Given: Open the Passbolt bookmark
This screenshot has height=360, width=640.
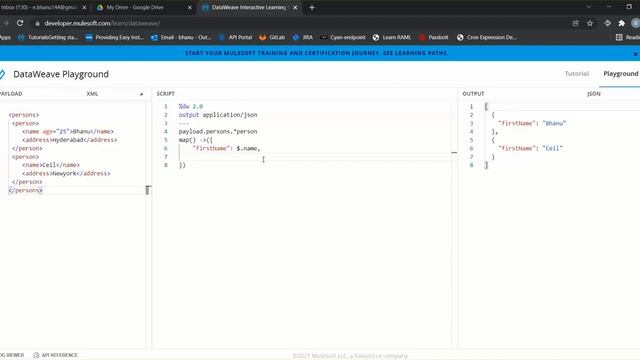Looking at the screenshot, I should pos(433,37).
